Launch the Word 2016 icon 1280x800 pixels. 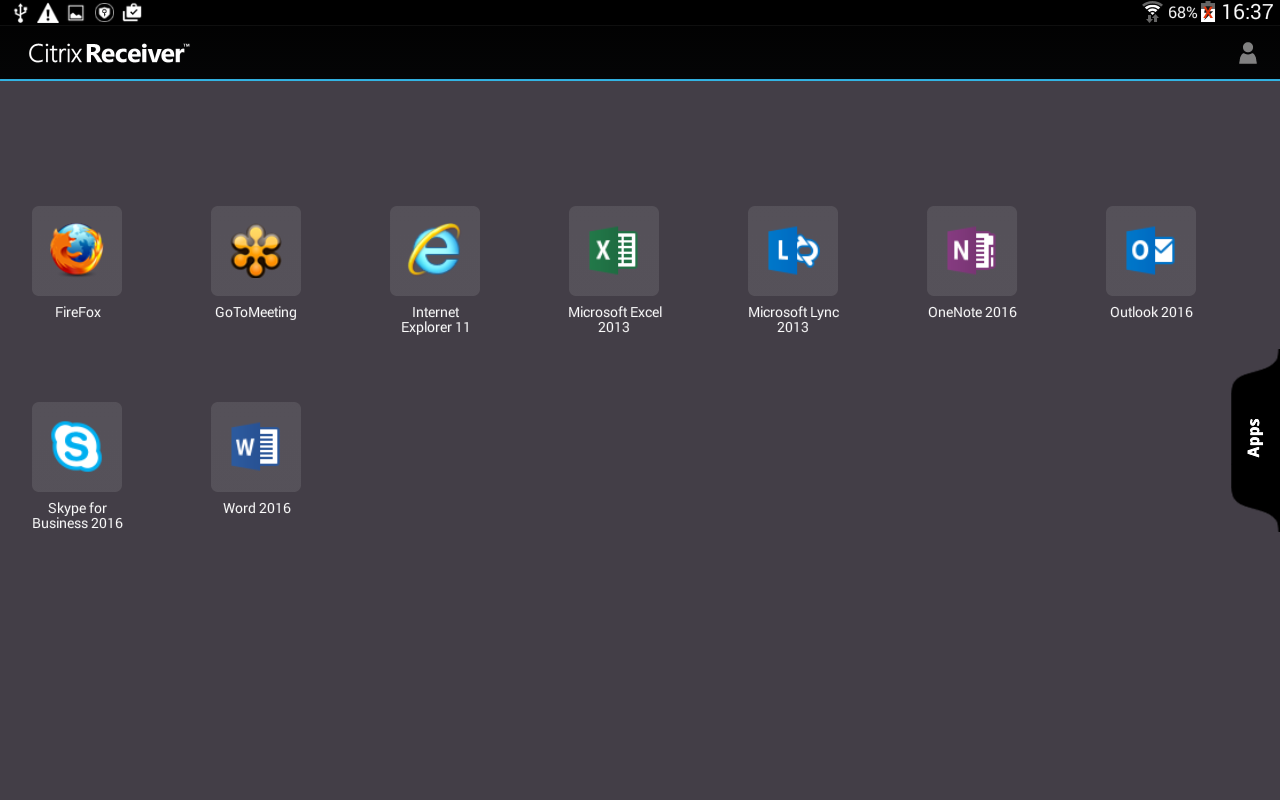click(256, 447)
